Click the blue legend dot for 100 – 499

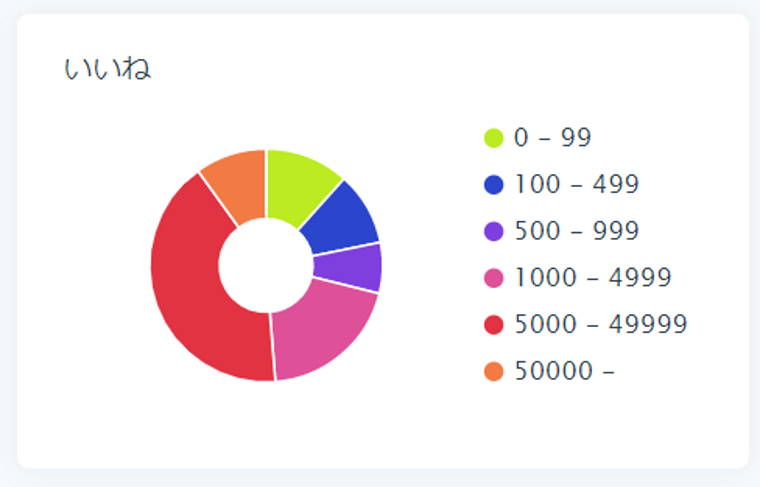coord(493,185)
